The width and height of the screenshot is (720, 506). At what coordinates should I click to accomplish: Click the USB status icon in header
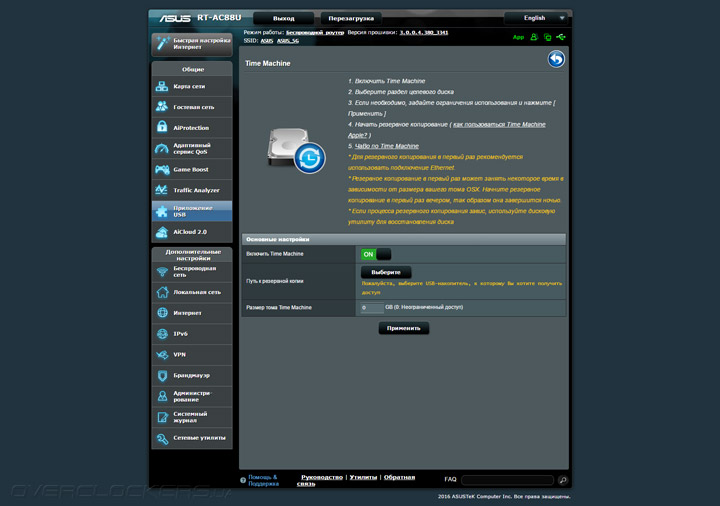click(x=561, y=37)
